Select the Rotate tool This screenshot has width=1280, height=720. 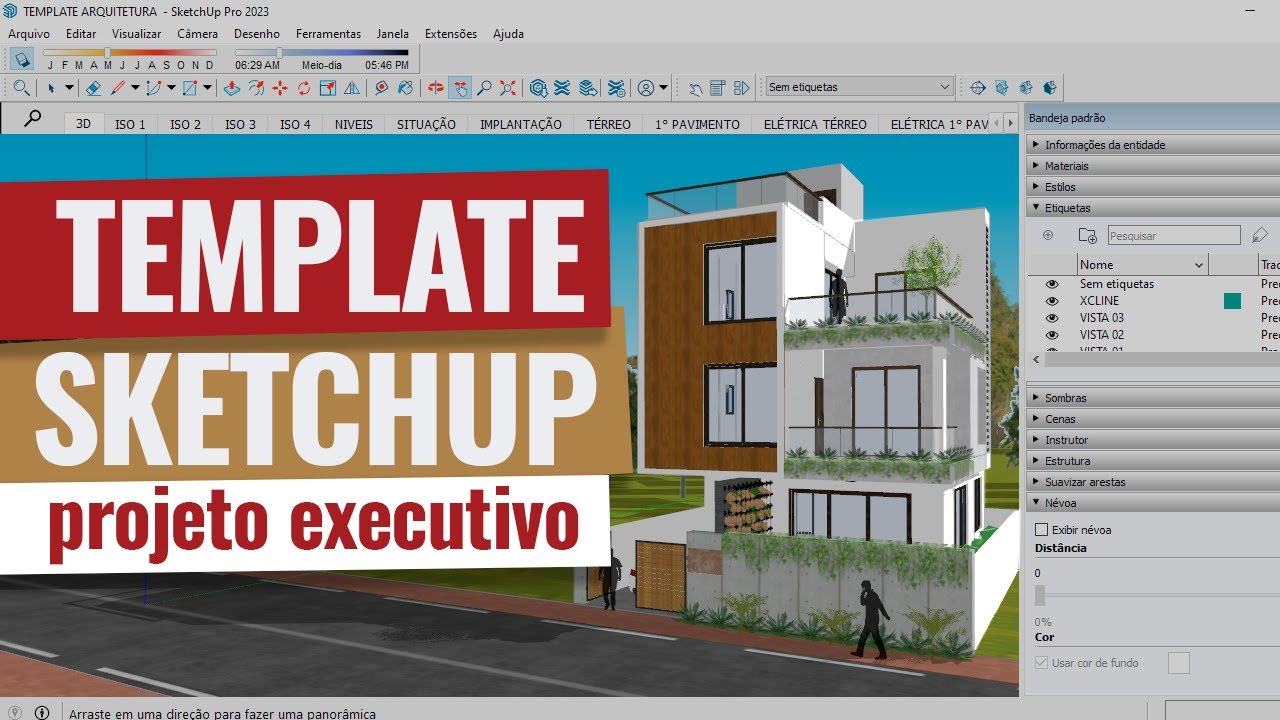pyautogui.click(x=304, y=88)
